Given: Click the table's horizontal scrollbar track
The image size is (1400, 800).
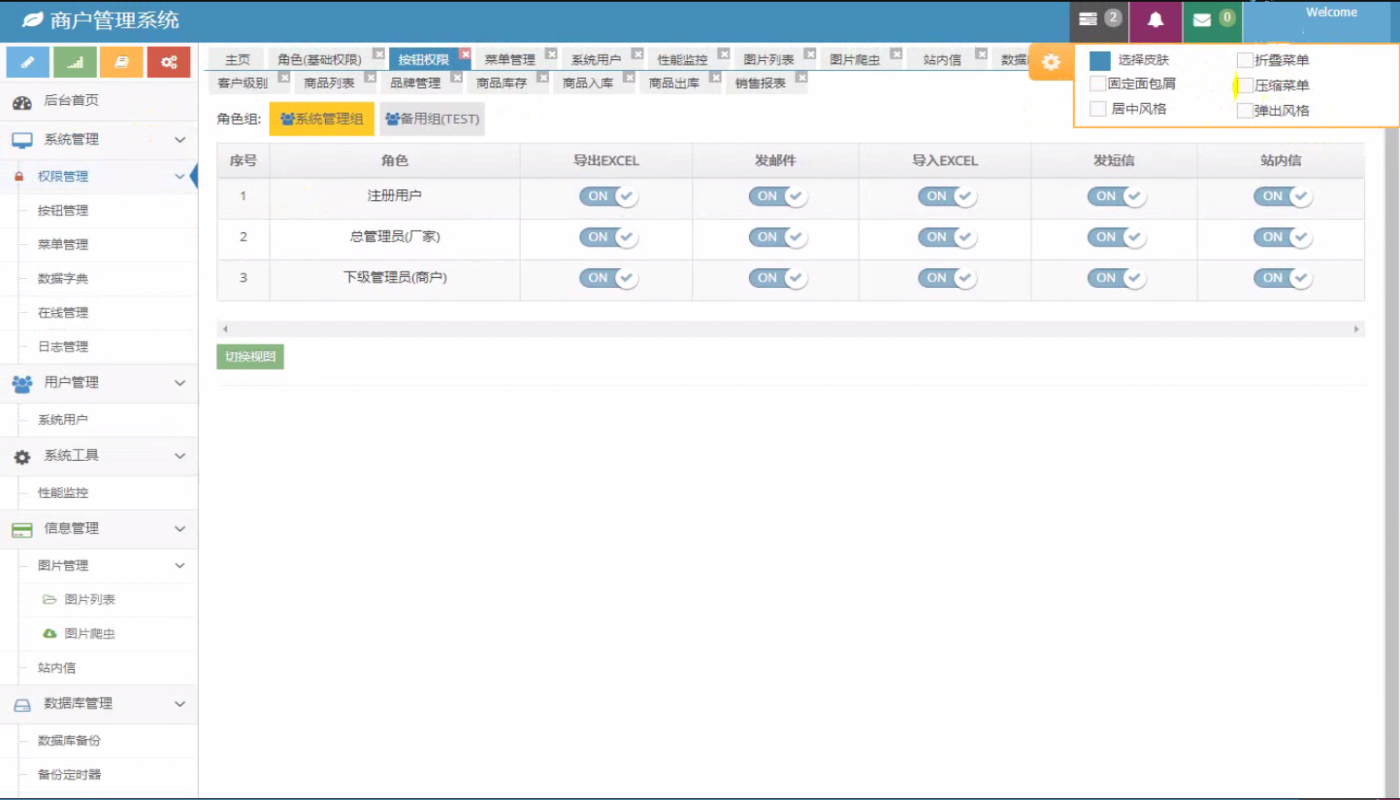Looking at the screenshot, I should [790, 329].
